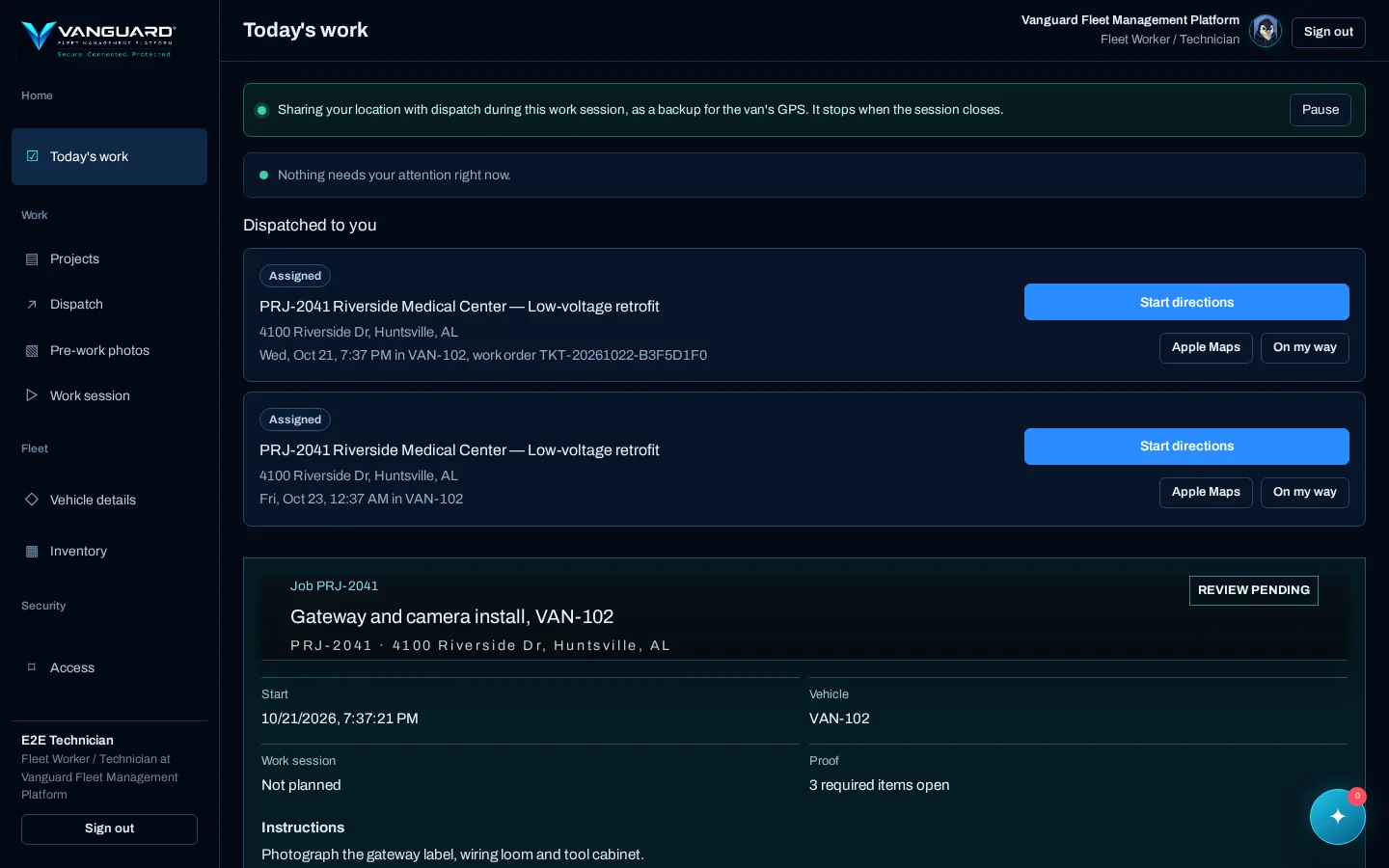Screen dimensions: 1389x868
Task: Click the REVIEW PENDING status badge
Action: click(1254, 590)
